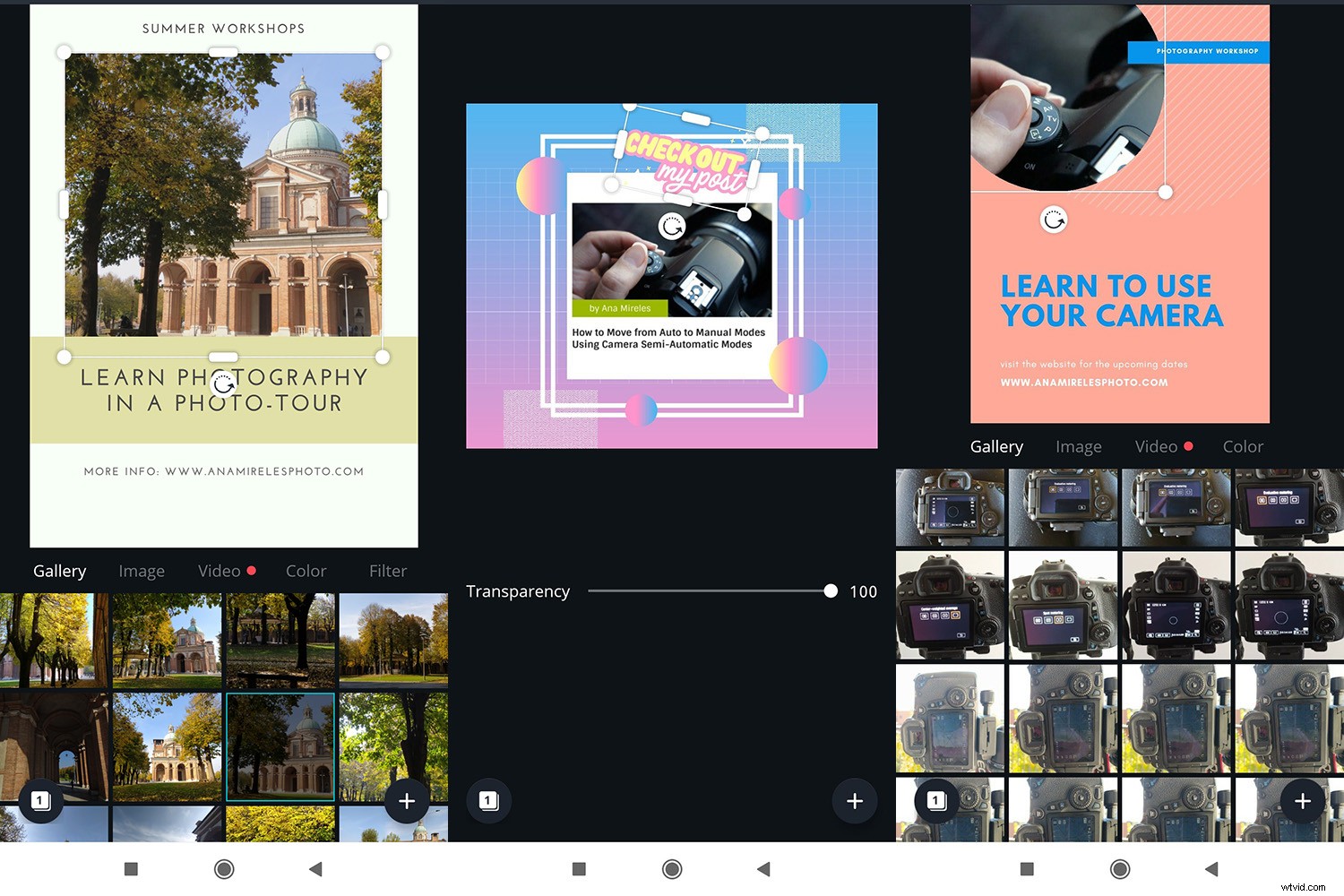
Task: Tap the page count '1' badge on left screen
Action: (x=40, y=801)
